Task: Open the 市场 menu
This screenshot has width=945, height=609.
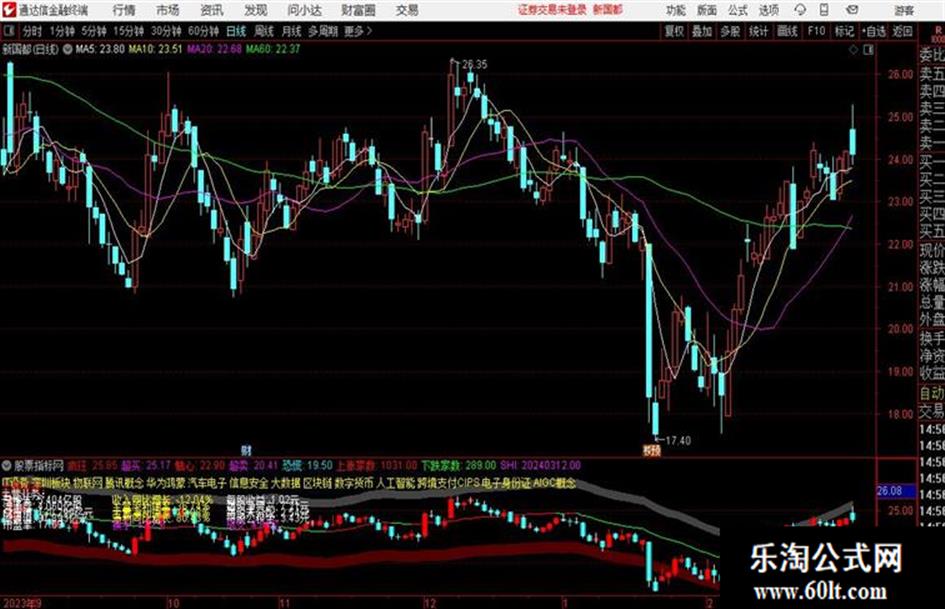Action: click(x=168, y=10)
